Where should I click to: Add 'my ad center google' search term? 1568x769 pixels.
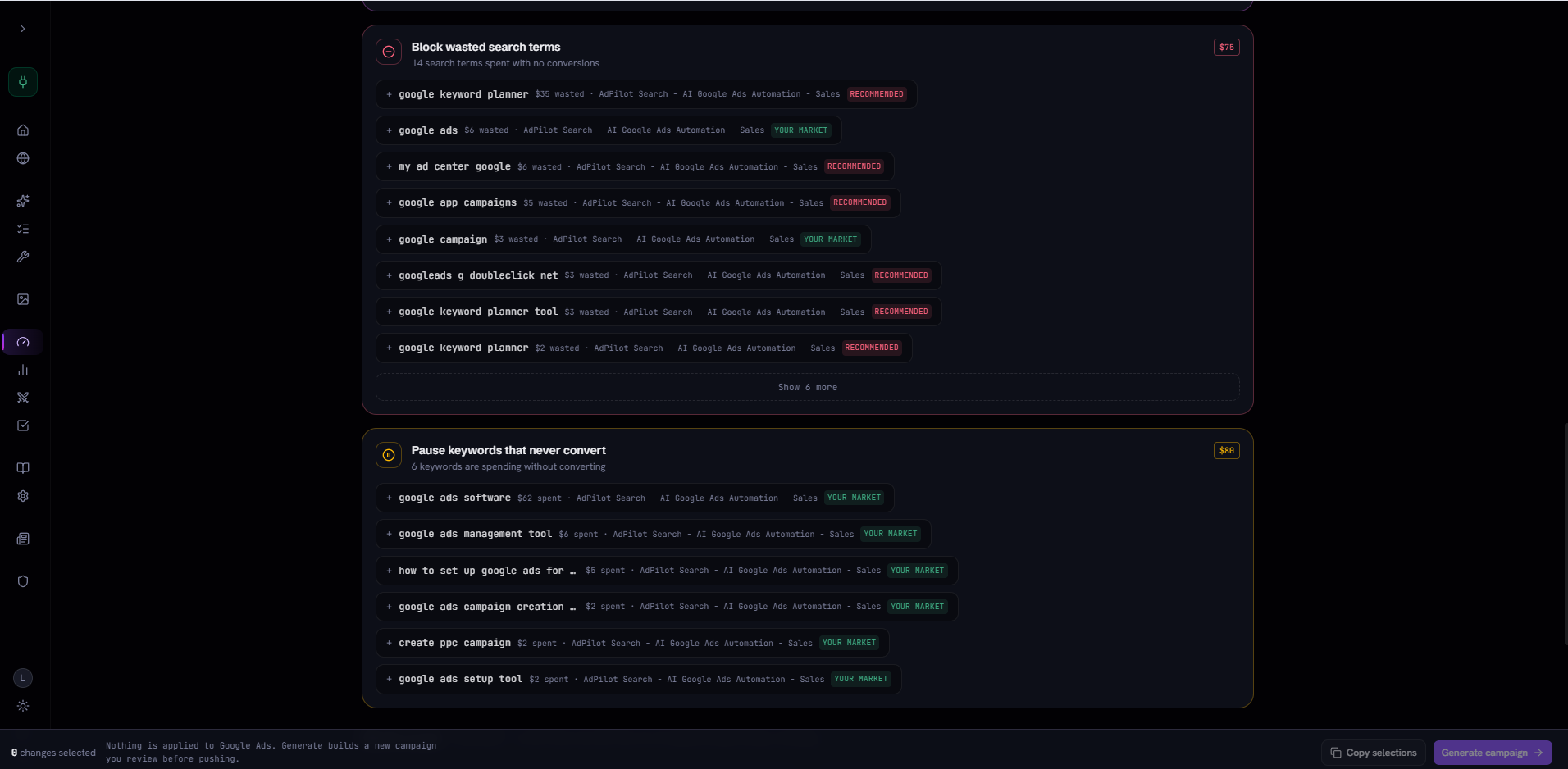(635, 166)
